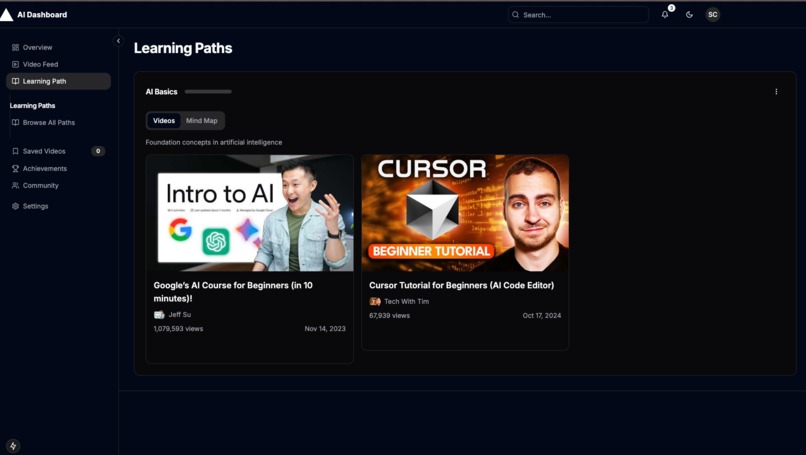806x455 pixels.
Task: Click the Oct 17, 2024 date
Action: coord(542,316)
